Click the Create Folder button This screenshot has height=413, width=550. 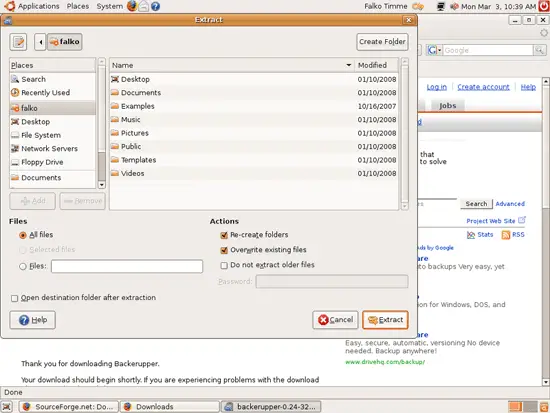tap(382, 42)
